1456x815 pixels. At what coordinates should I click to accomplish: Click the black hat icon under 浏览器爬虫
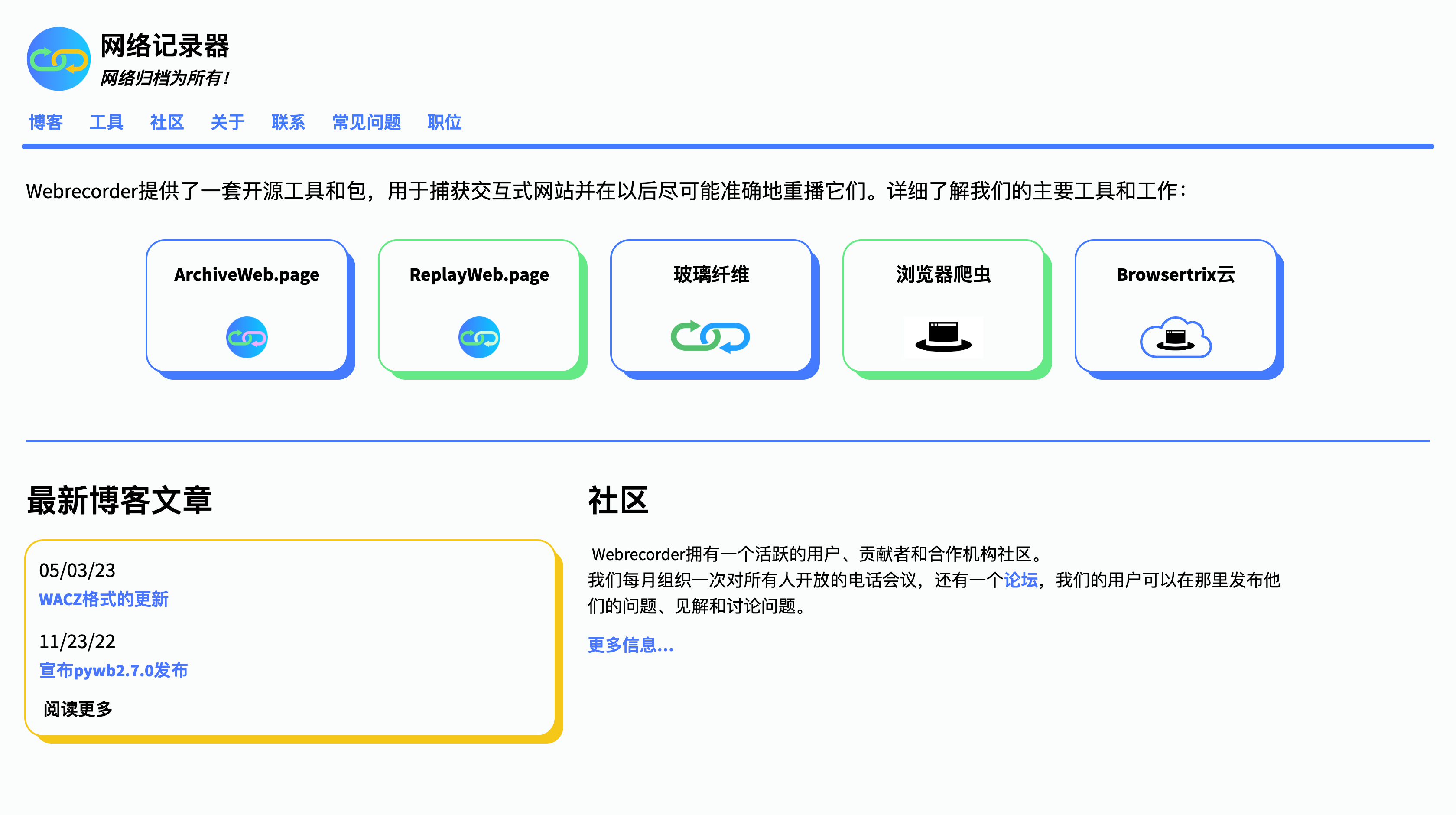coord(943,337)
